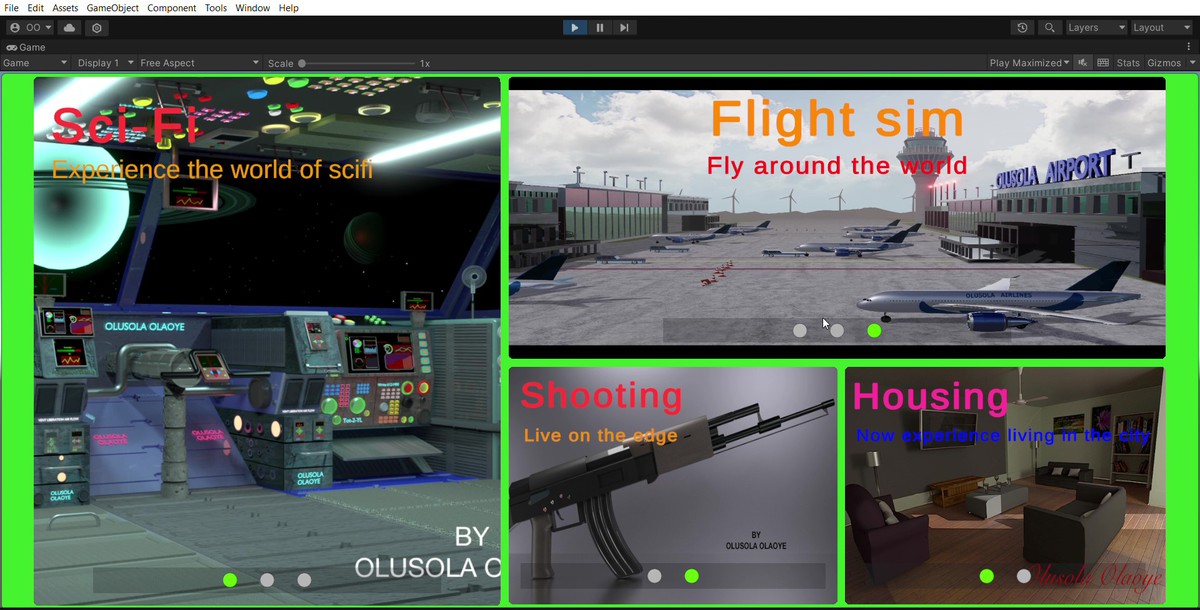
Task: Open the Component menu
Action: tap(172, 8)
